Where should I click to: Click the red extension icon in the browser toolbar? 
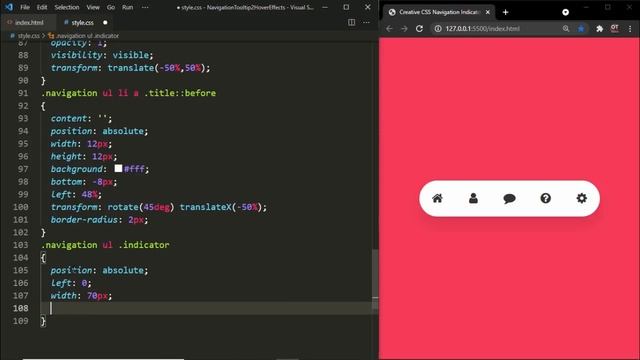[615, 28]
